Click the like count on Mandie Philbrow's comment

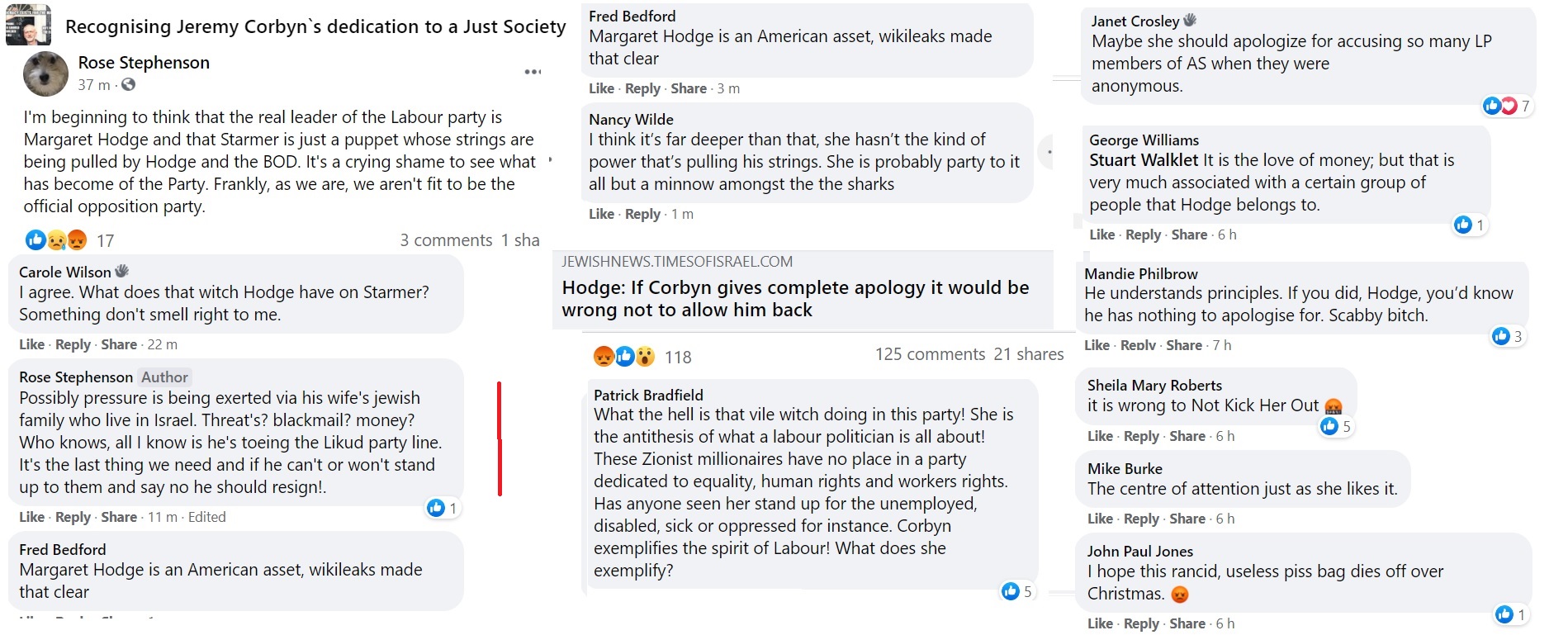tap(1508, 336)
